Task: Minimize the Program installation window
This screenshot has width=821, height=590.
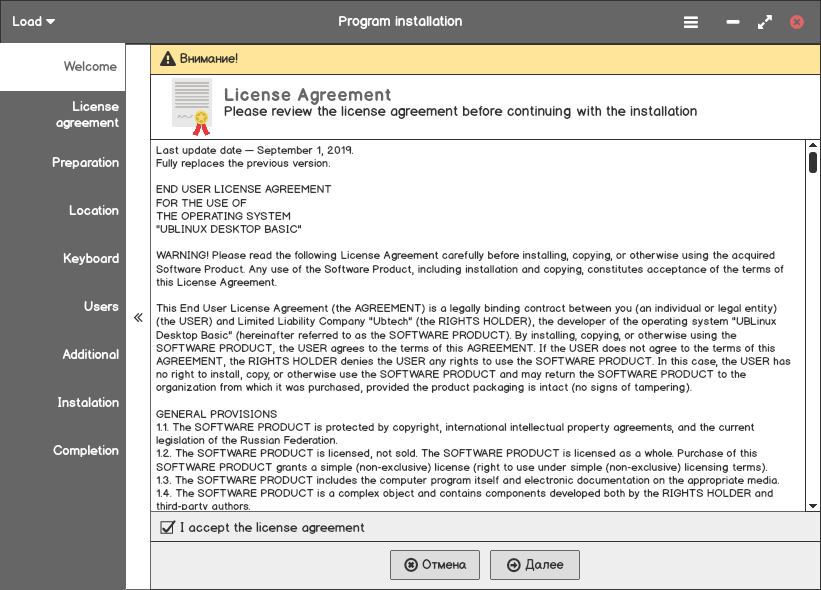Action: click(733, 21)
